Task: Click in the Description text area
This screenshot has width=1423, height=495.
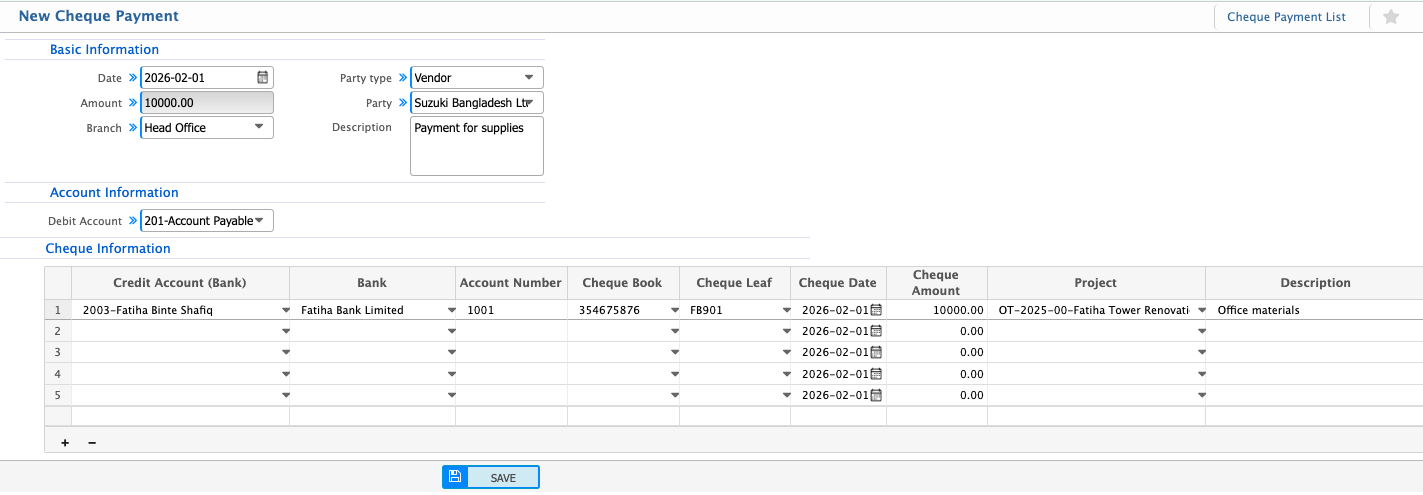Action: point(477,146)
